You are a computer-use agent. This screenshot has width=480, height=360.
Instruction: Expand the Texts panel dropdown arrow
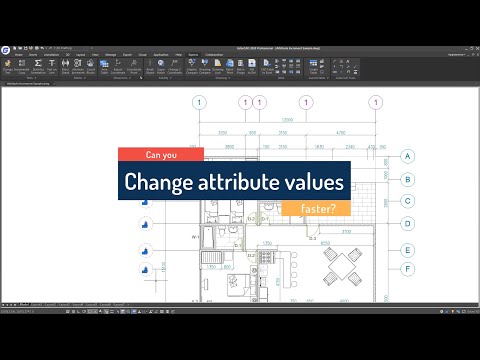pos(35,78)
